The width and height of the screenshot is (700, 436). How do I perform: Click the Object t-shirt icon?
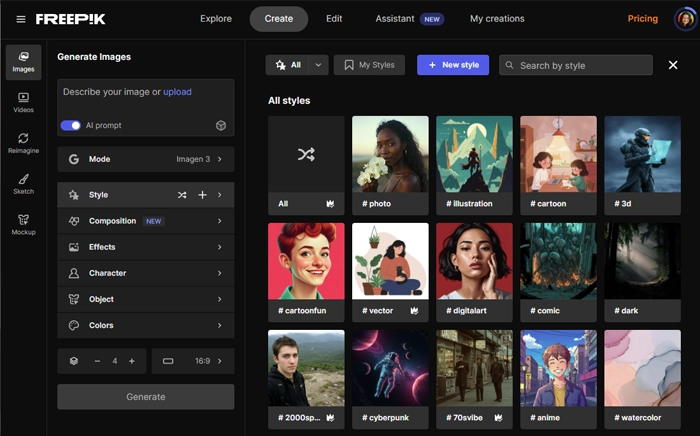click(74, 299)
